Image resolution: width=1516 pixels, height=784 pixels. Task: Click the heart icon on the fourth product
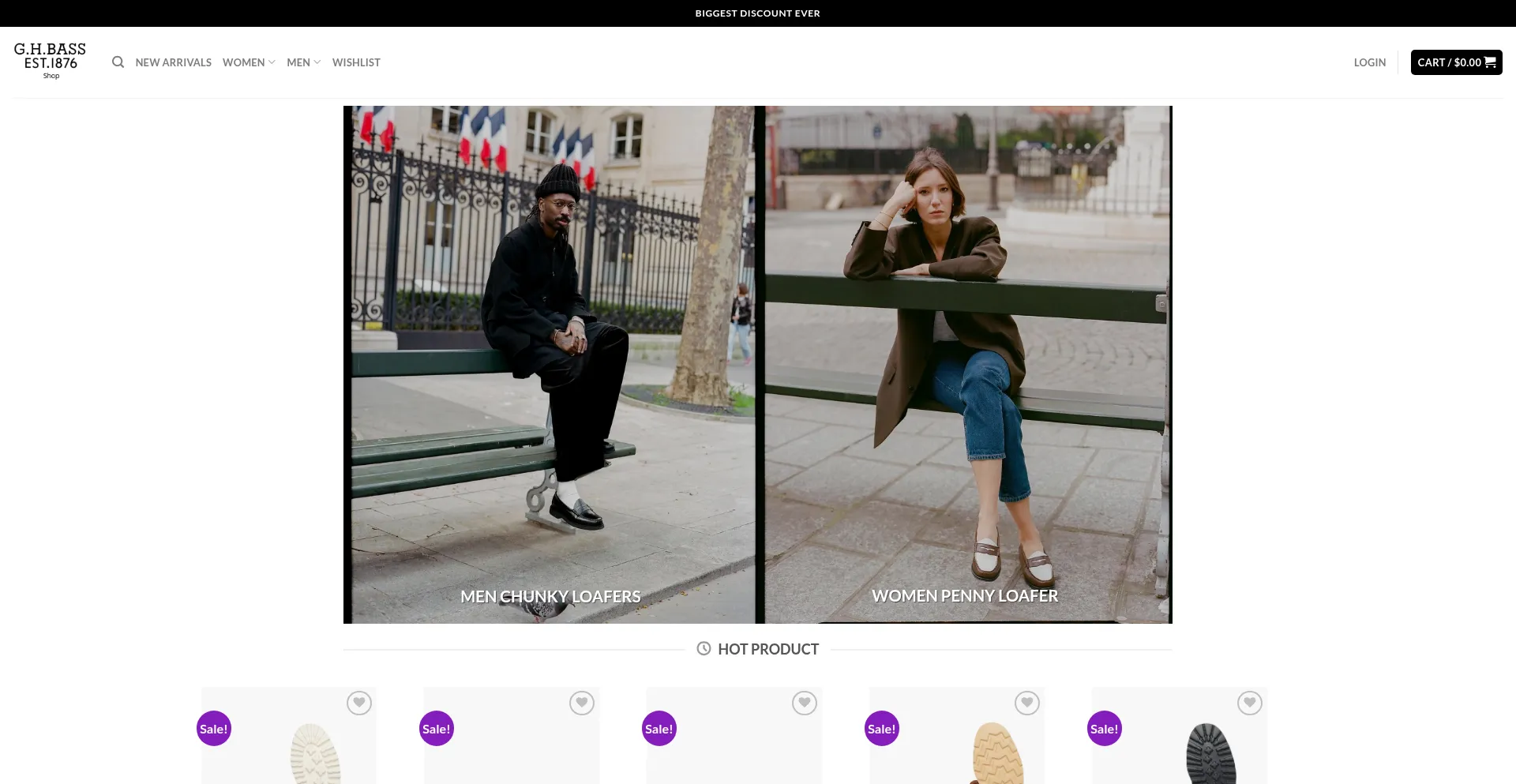1026,703
